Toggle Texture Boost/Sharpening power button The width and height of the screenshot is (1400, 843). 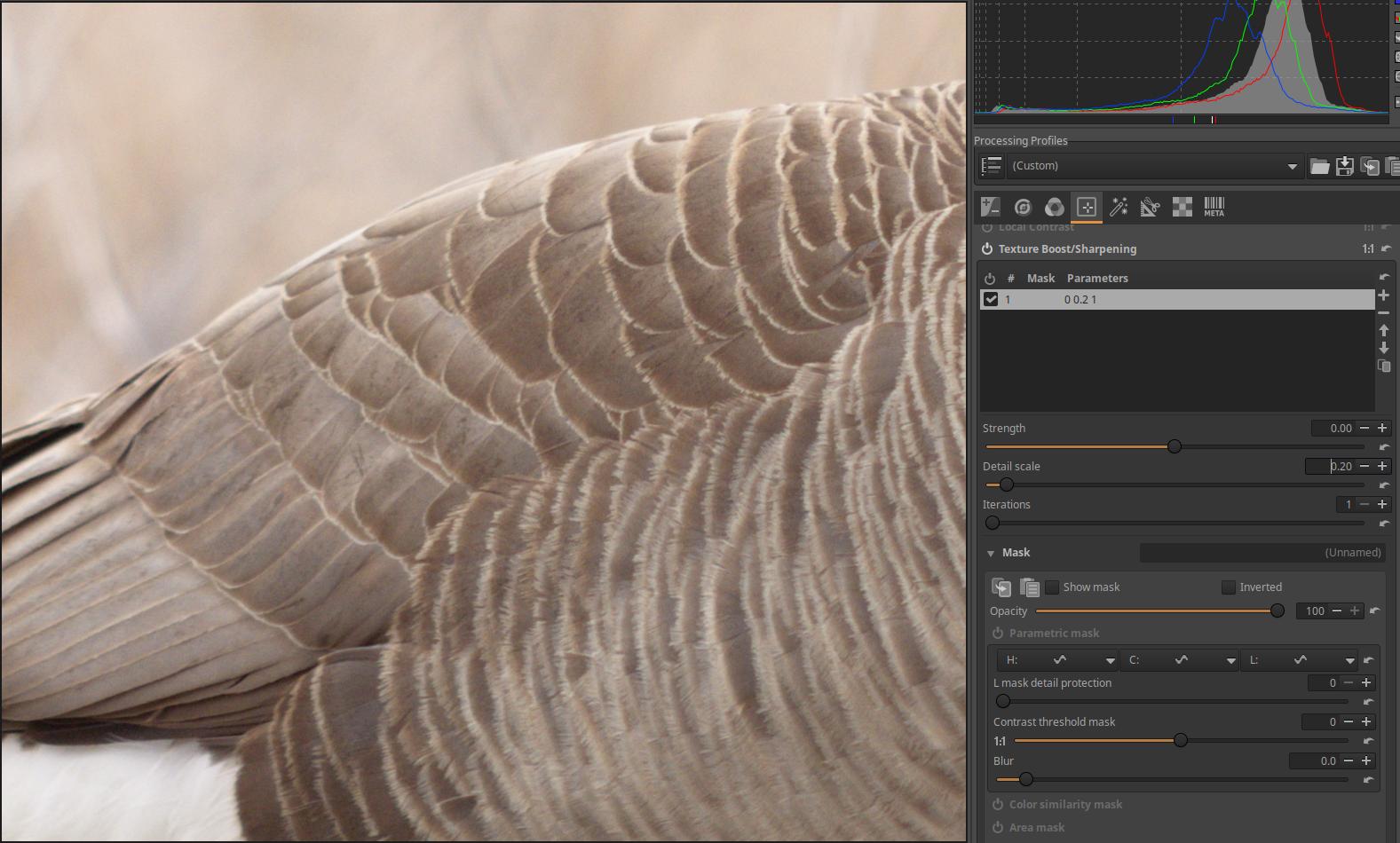987,249
